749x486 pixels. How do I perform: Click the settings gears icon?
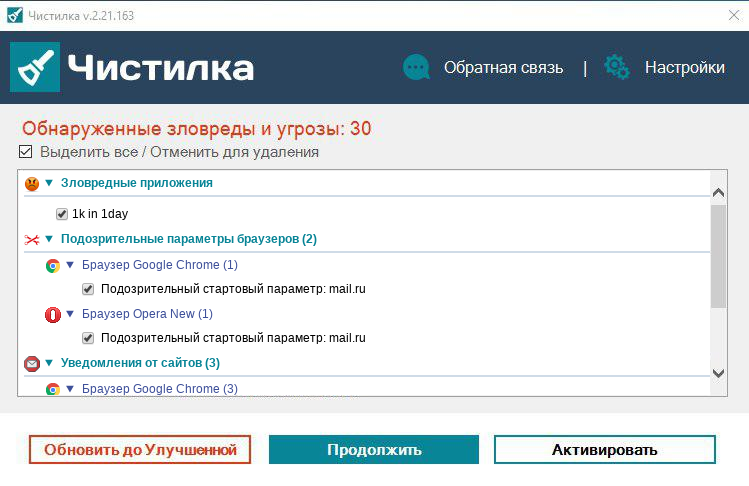click(x=617, y=67)
